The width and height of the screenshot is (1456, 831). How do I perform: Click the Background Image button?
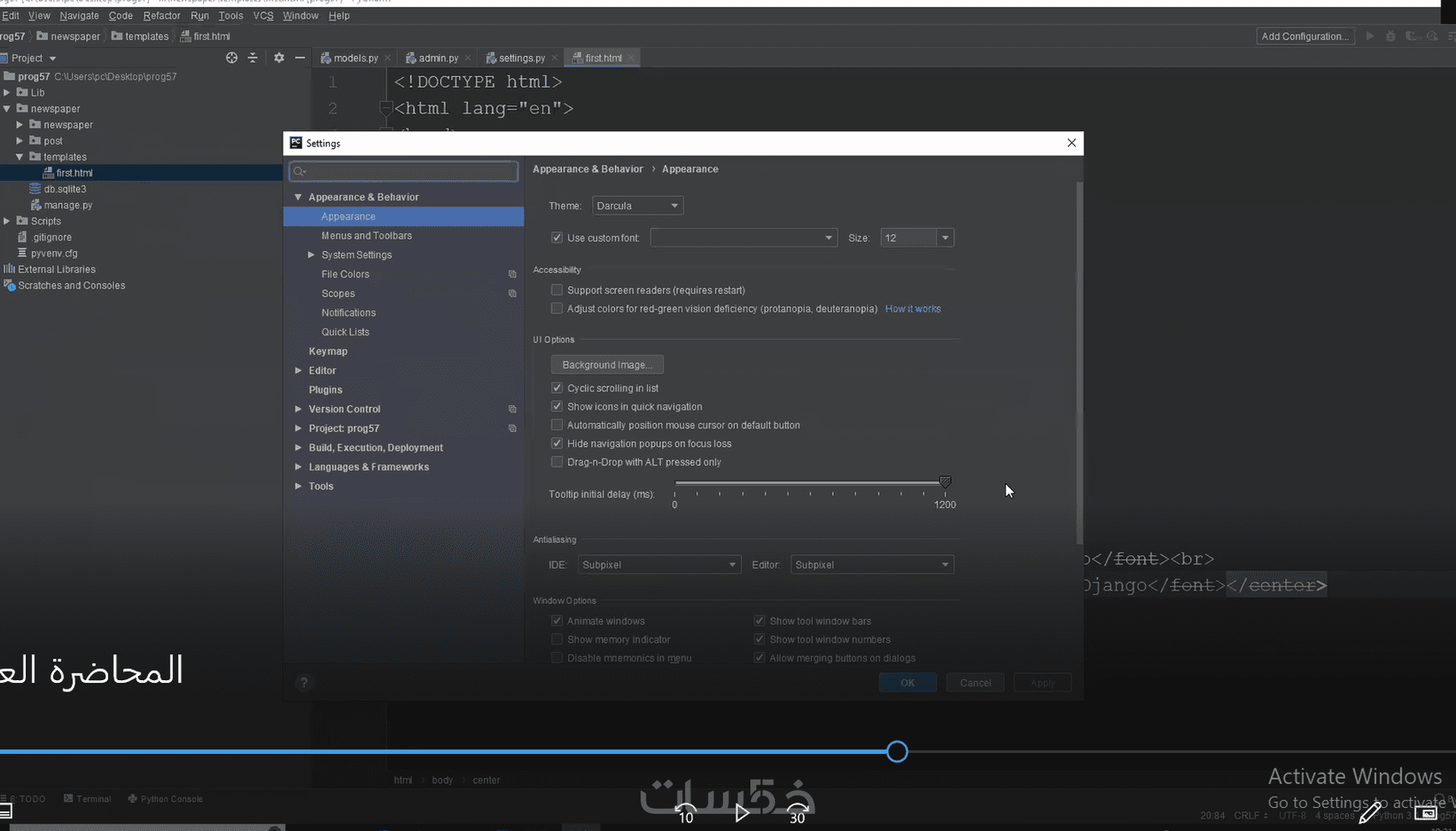point(607,365)
